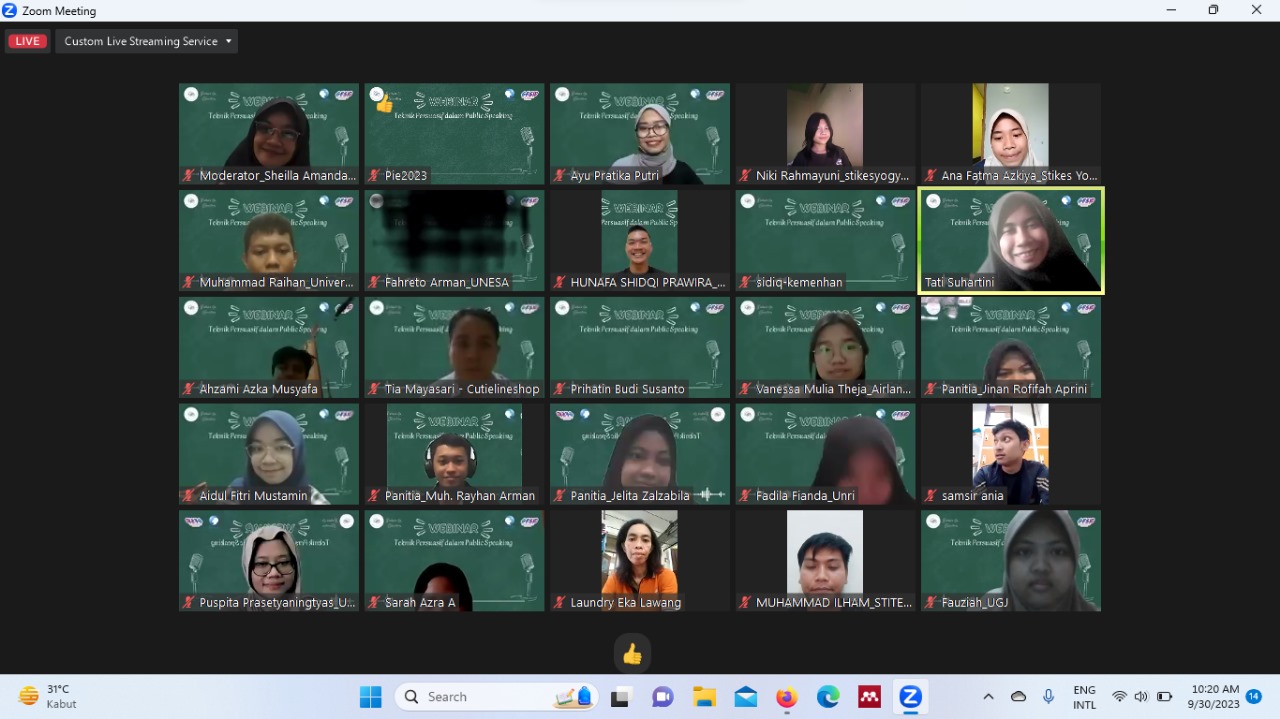Screen dimensions: 1280x719
Task: Click muted mic icon on samsir ania tile
Action: click(931, 496)
